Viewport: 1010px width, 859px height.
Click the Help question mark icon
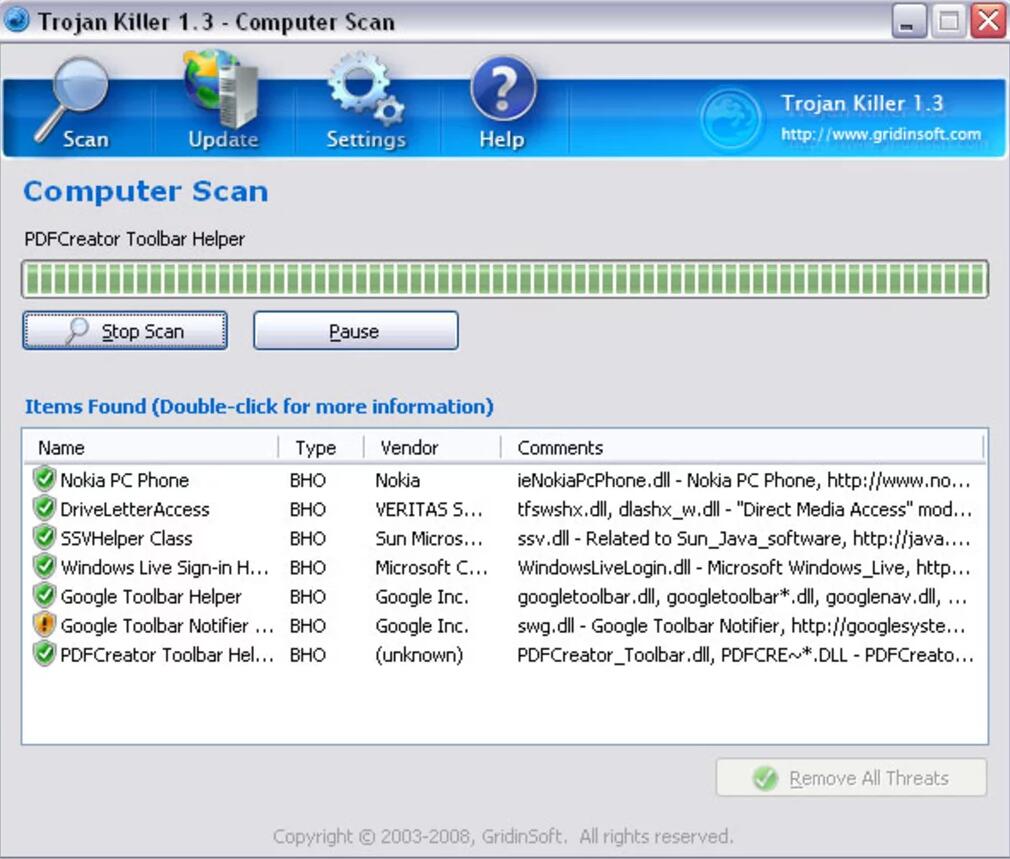(x=502, y=97)
